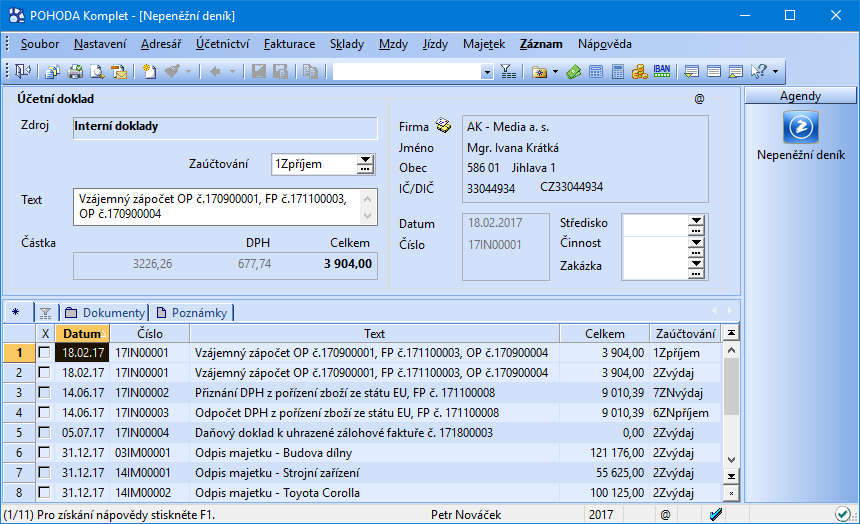Screen dimensions: 860x524
Task: Click the context help pointer icon
Action: click(759, 71)
